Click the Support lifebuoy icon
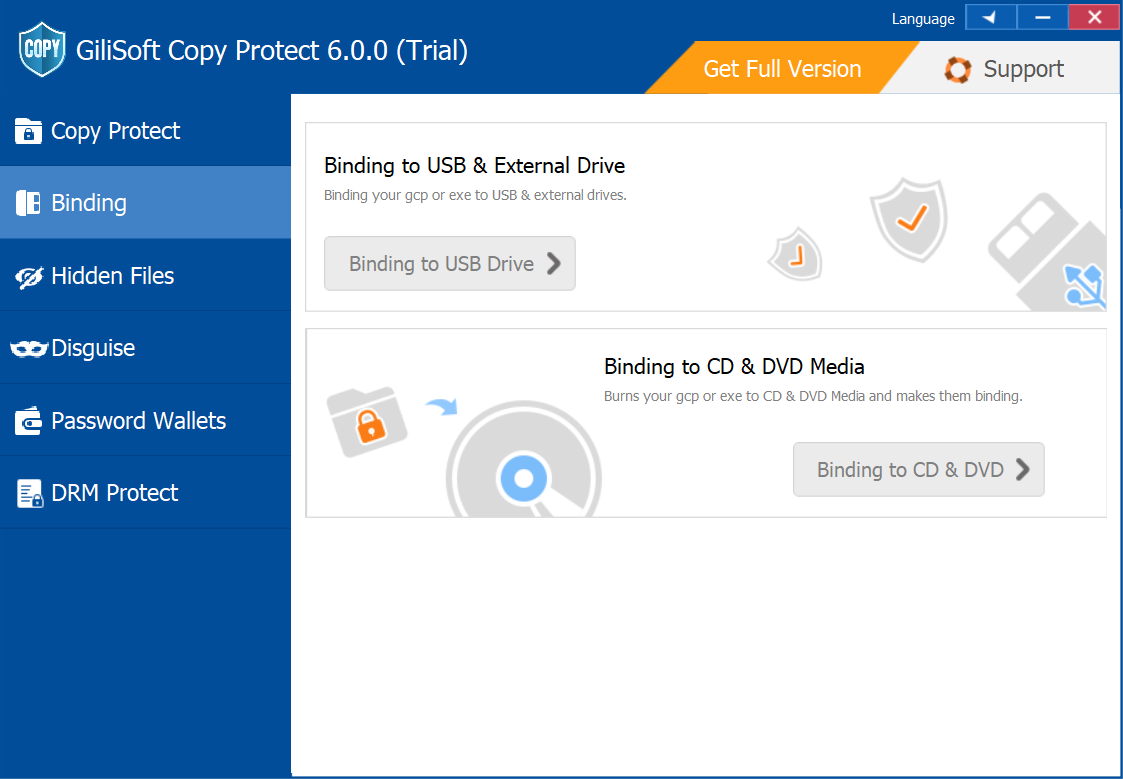 (x=958, y=69)
